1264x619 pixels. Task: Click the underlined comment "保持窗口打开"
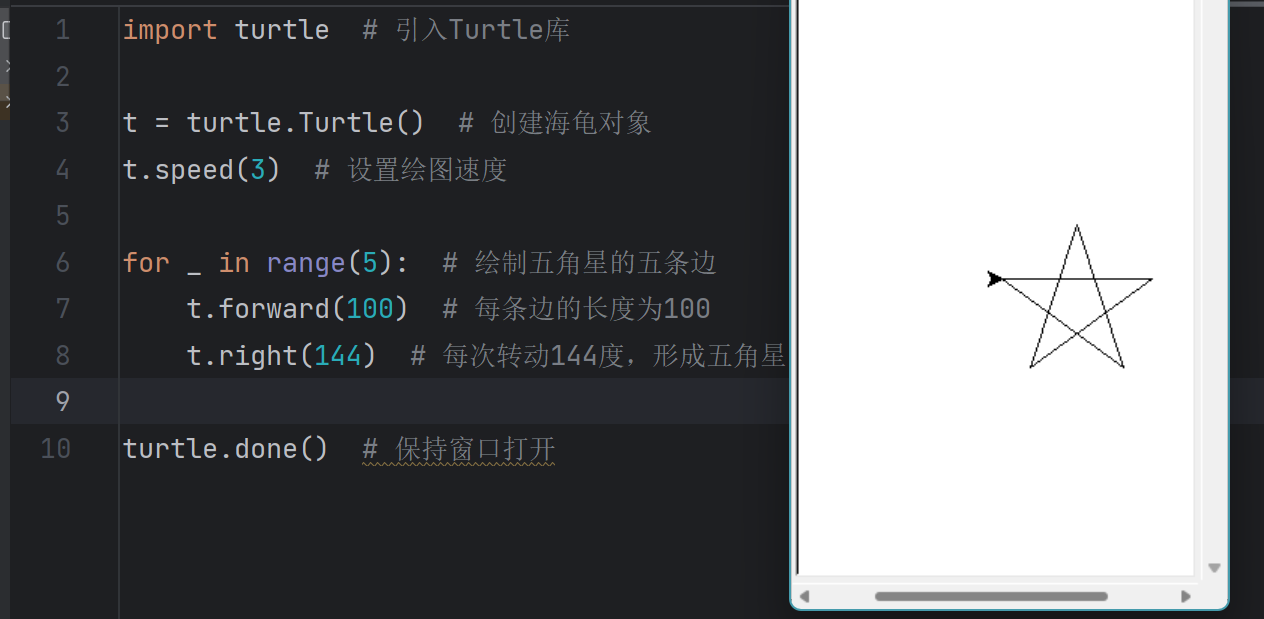click(x=474, y=449)
